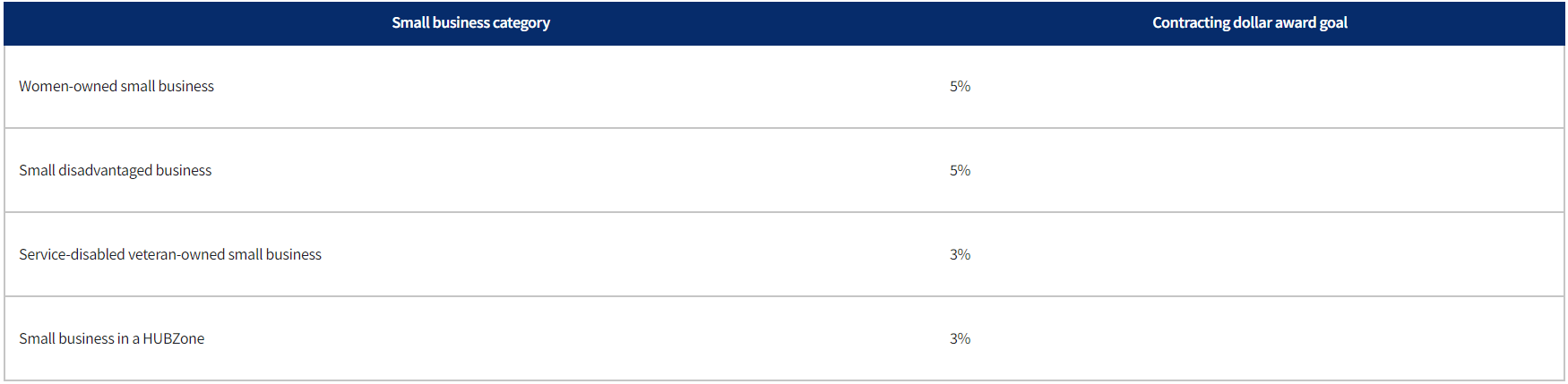This screenshot has height=384, width=1568.
Task: Select the 'Small business in a HUBZone' label
Action: [x=112, y=338]
